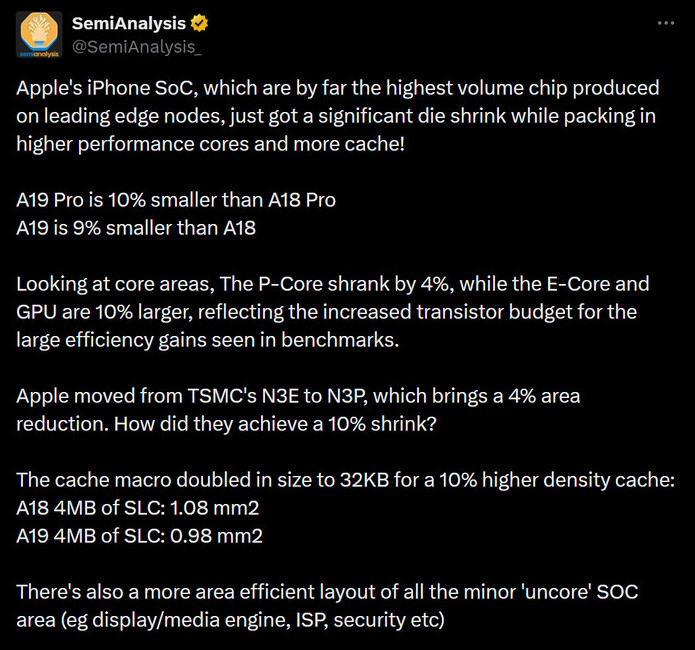695x650 pixels.
Task: Click the "large efficiency gains seen in benchmarks" line
Action: [200, 339]
